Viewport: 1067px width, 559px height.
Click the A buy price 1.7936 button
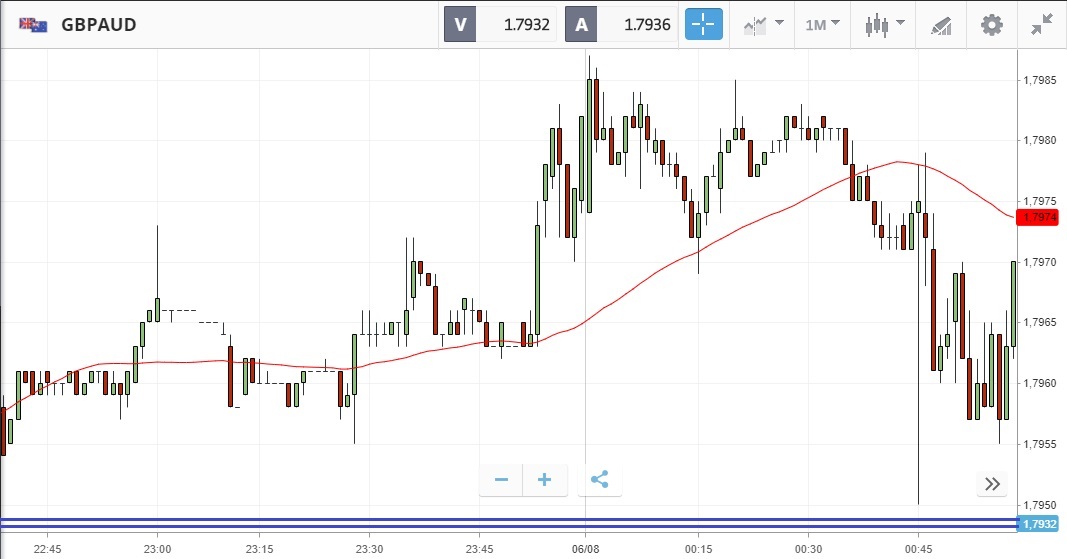click(x=621, y=25)
